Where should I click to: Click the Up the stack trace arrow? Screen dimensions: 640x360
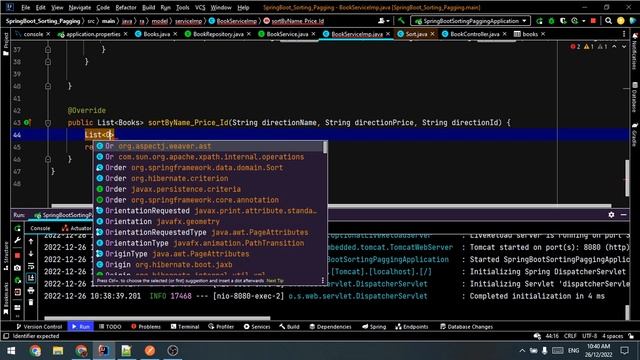point(31,241)
